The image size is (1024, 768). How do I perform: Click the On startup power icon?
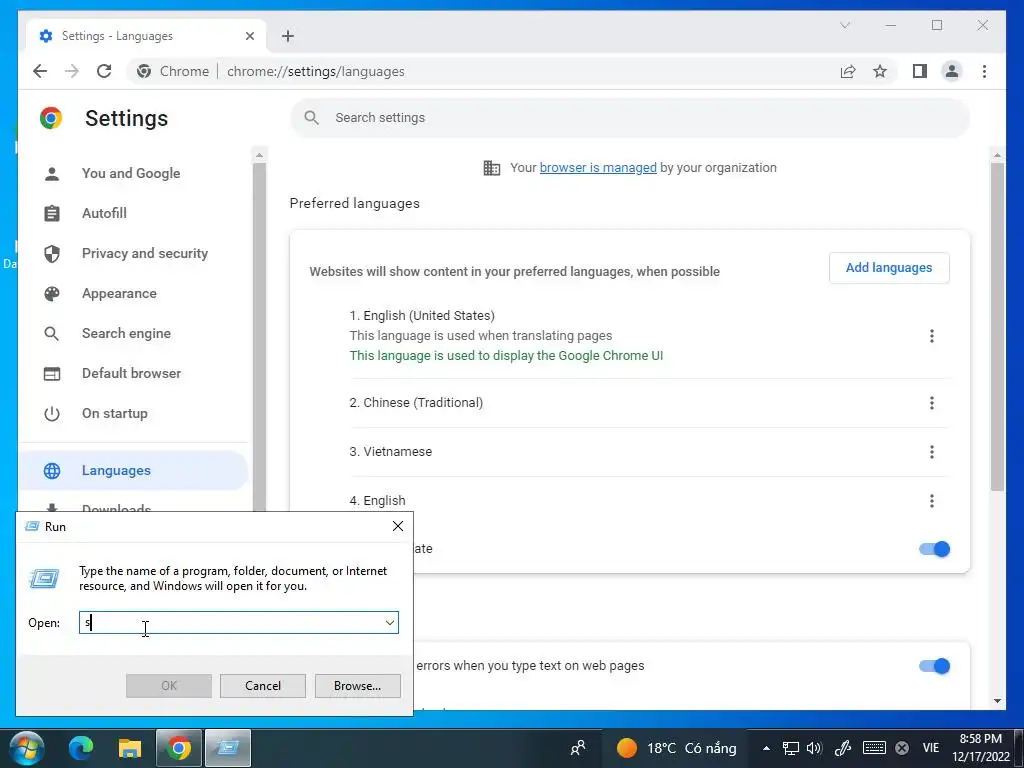[x=52, y=414]
